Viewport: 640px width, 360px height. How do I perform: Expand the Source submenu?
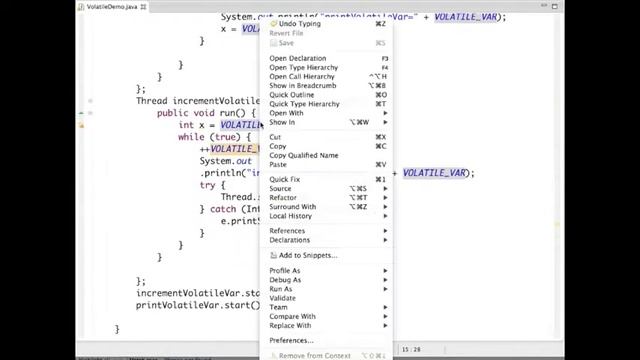click(x=327, y=189)
